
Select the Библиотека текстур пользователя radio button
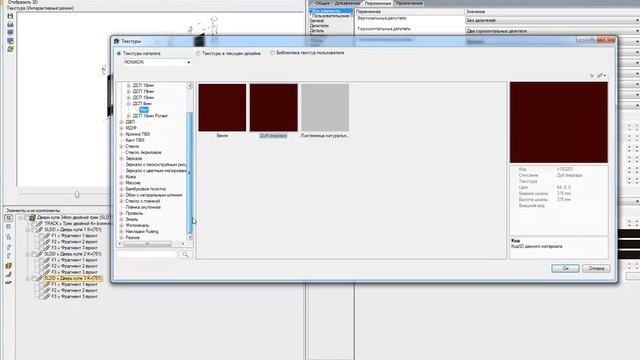pyautogui.click(x=272, y=53)
